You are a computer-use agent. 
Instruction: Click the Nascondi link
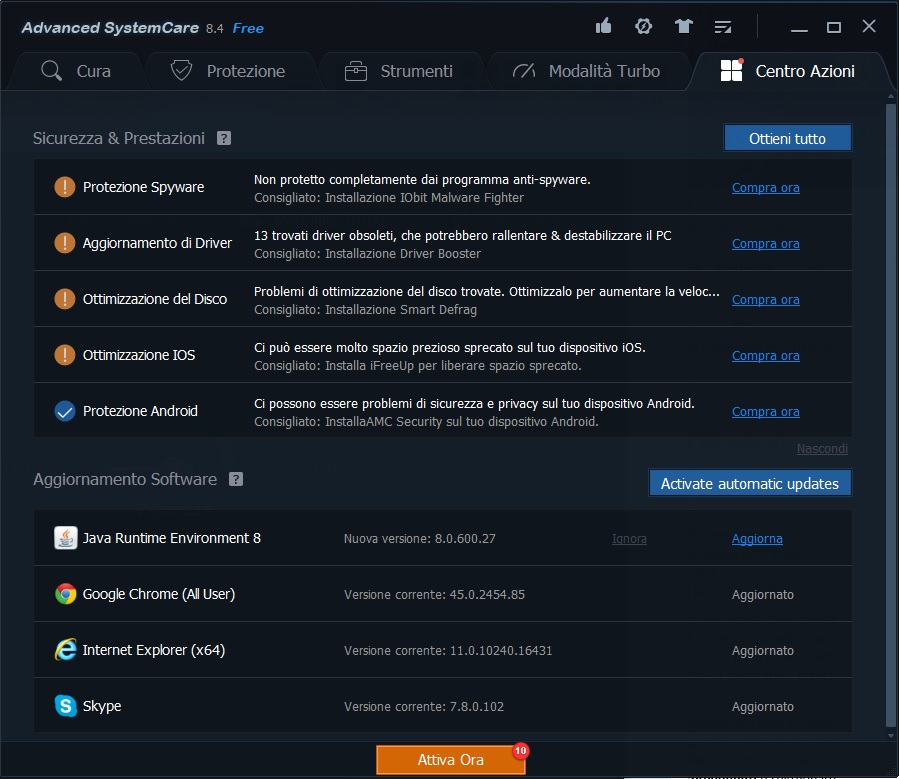click(x=822, y=449)
